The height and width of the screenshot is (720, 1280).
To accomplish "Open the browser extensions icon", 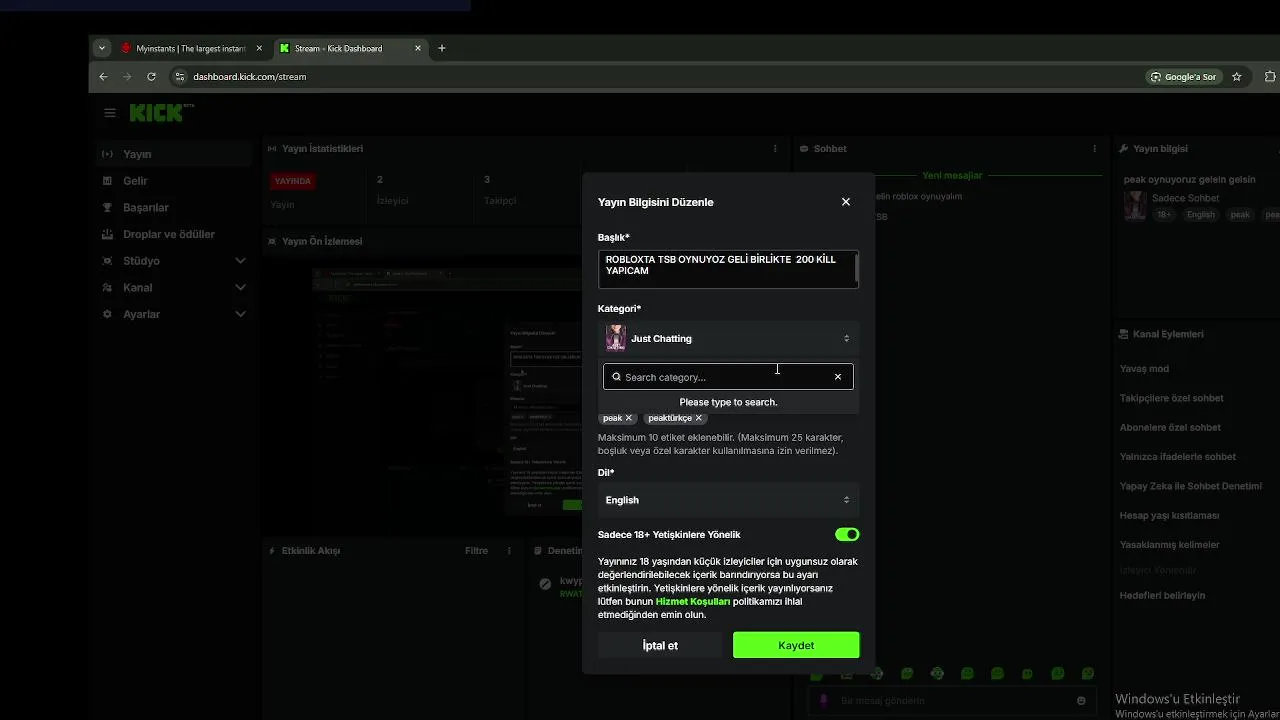I will [x=1270, y=77].
